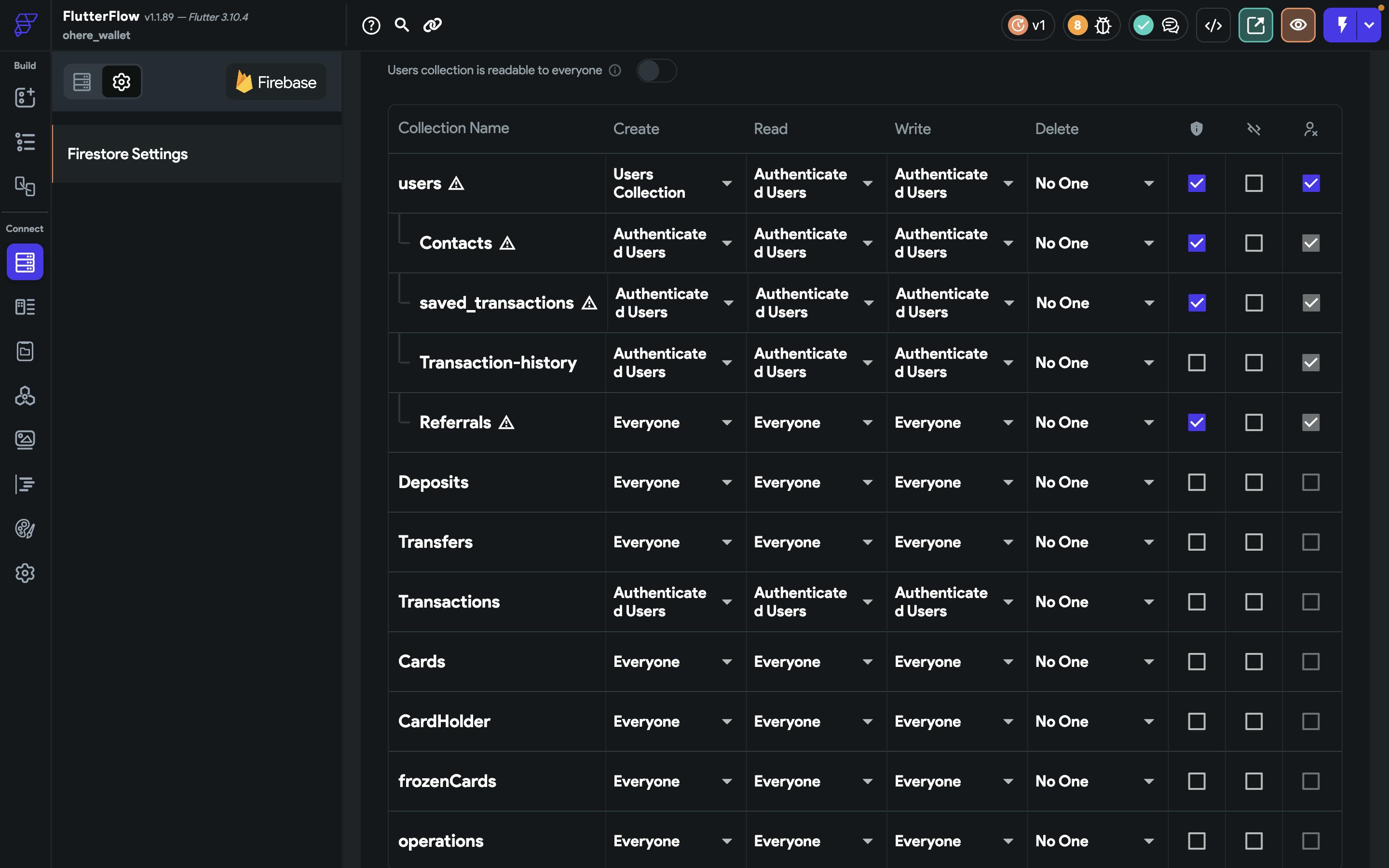Open the theme palette sidebar icon
The width and height of the screenshot is (1389, 868).
tap(25, 528)
